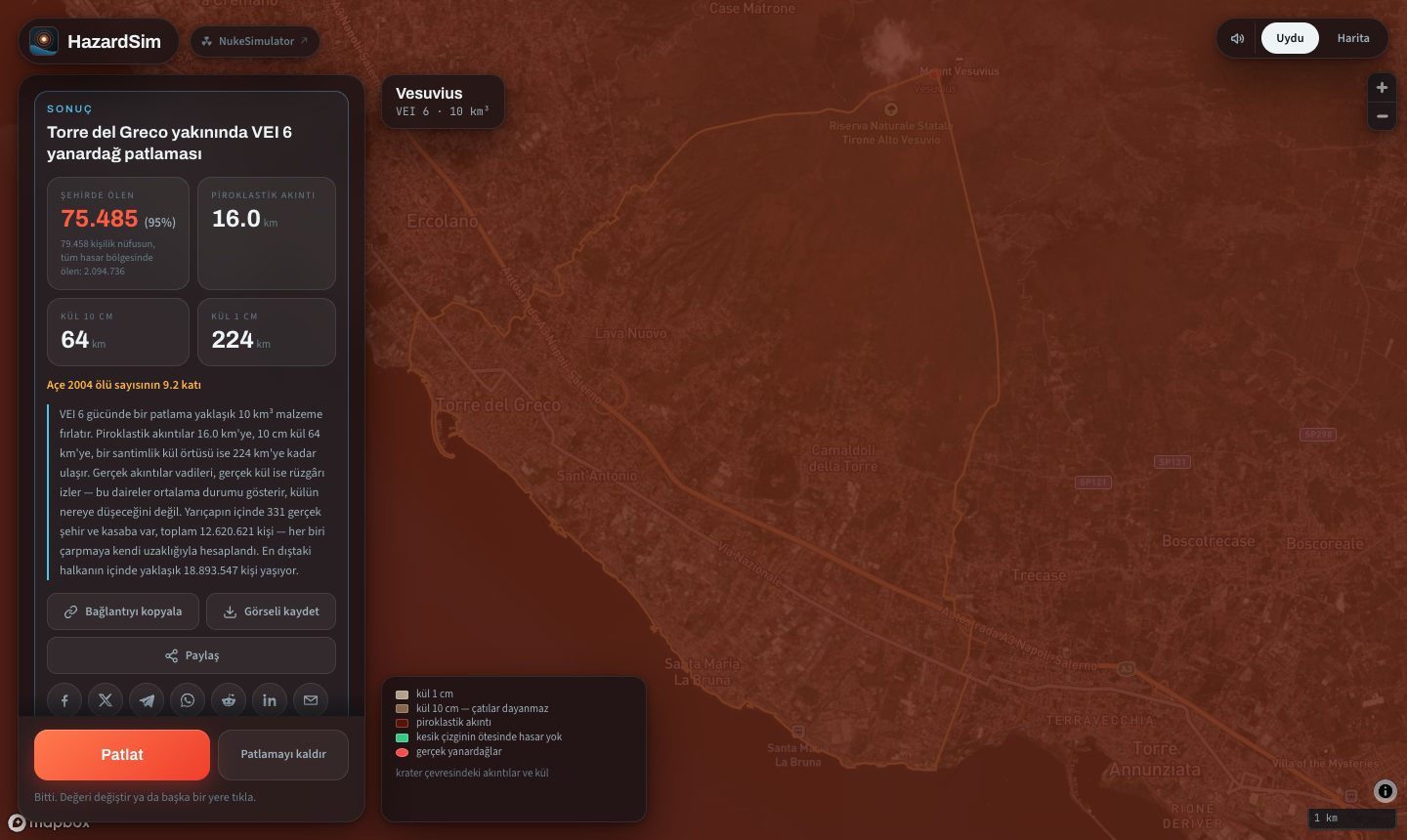The width and height of the screenshot is (1407, 840).
Task: Click the Boscotrecase map label
Action: 1209,541
